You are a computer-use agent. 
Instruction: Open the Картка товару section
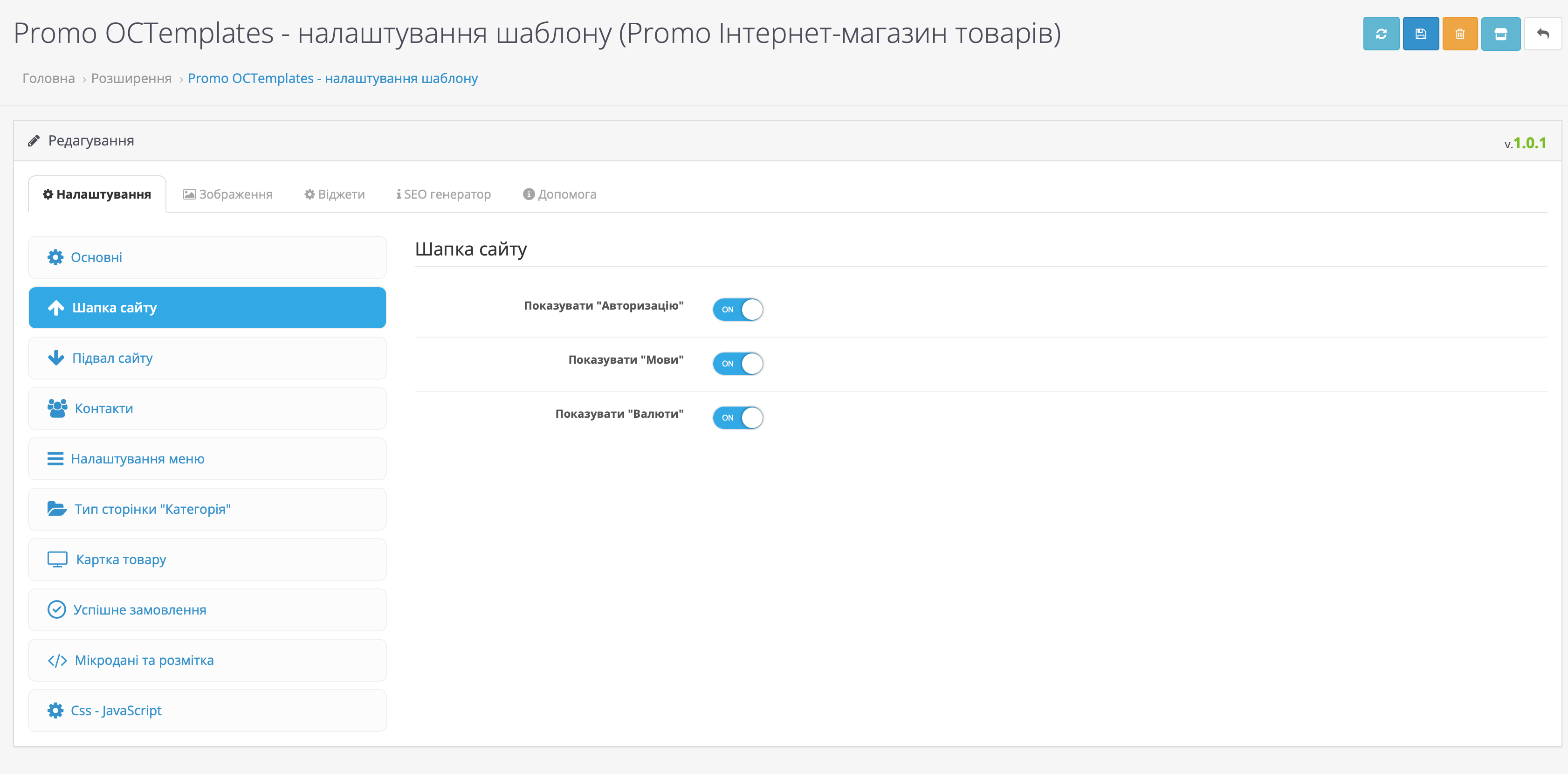pyautogui.click(x=207, y=560)
